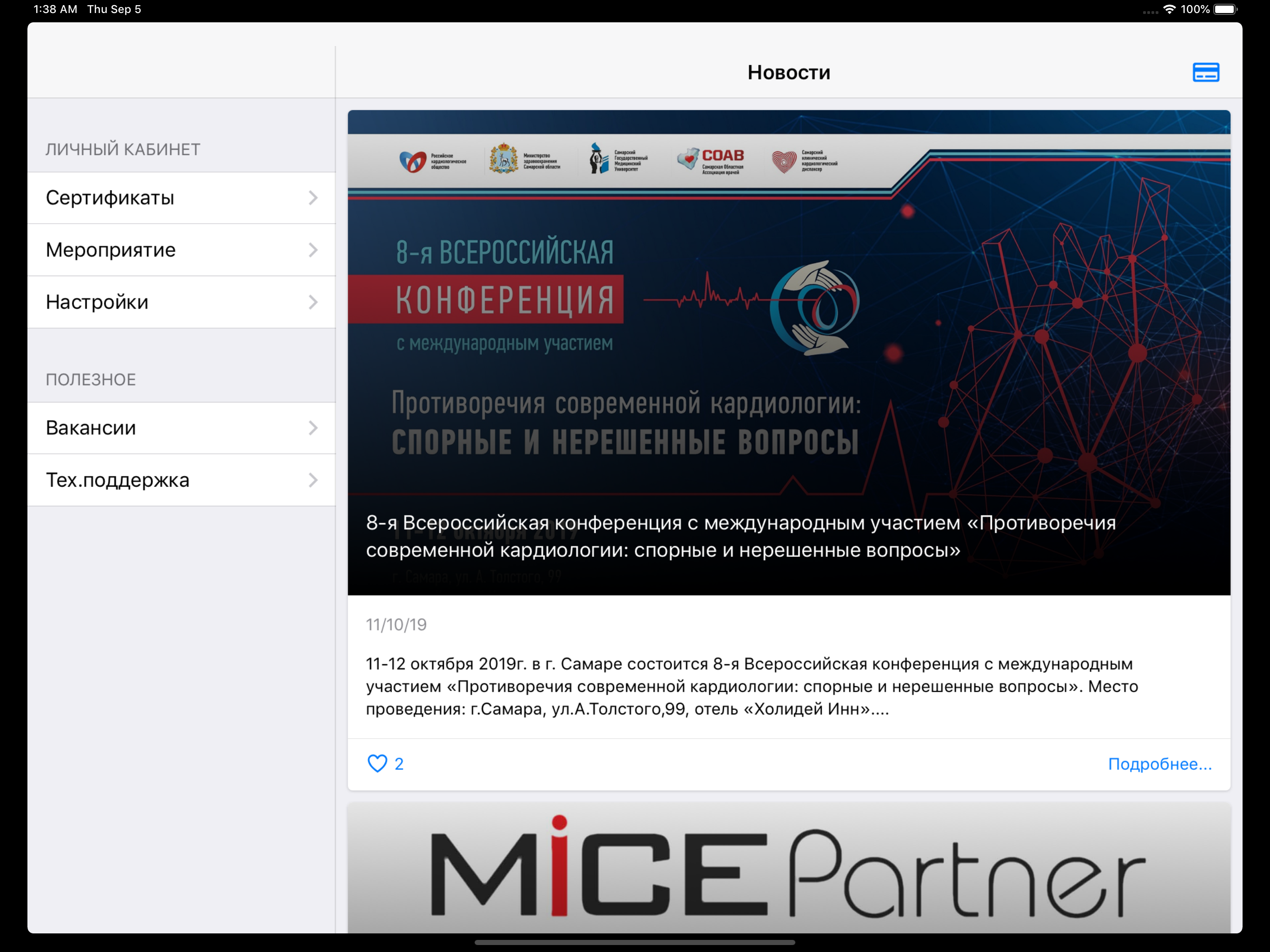Tap the ПОЛЕЗНОЕ section header
Image resolution: width=1270 pixels, height=952 pixels.
91,380
